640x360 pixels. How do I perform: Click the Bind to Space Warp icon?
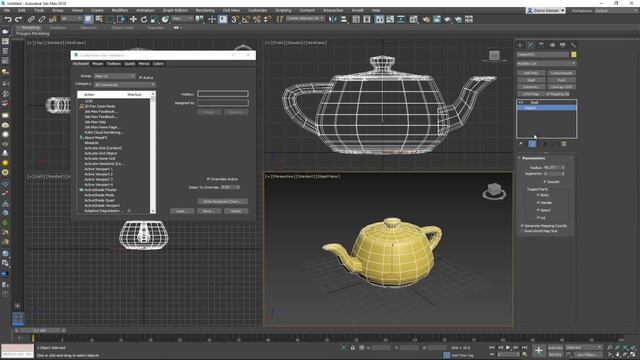(53, 19)
